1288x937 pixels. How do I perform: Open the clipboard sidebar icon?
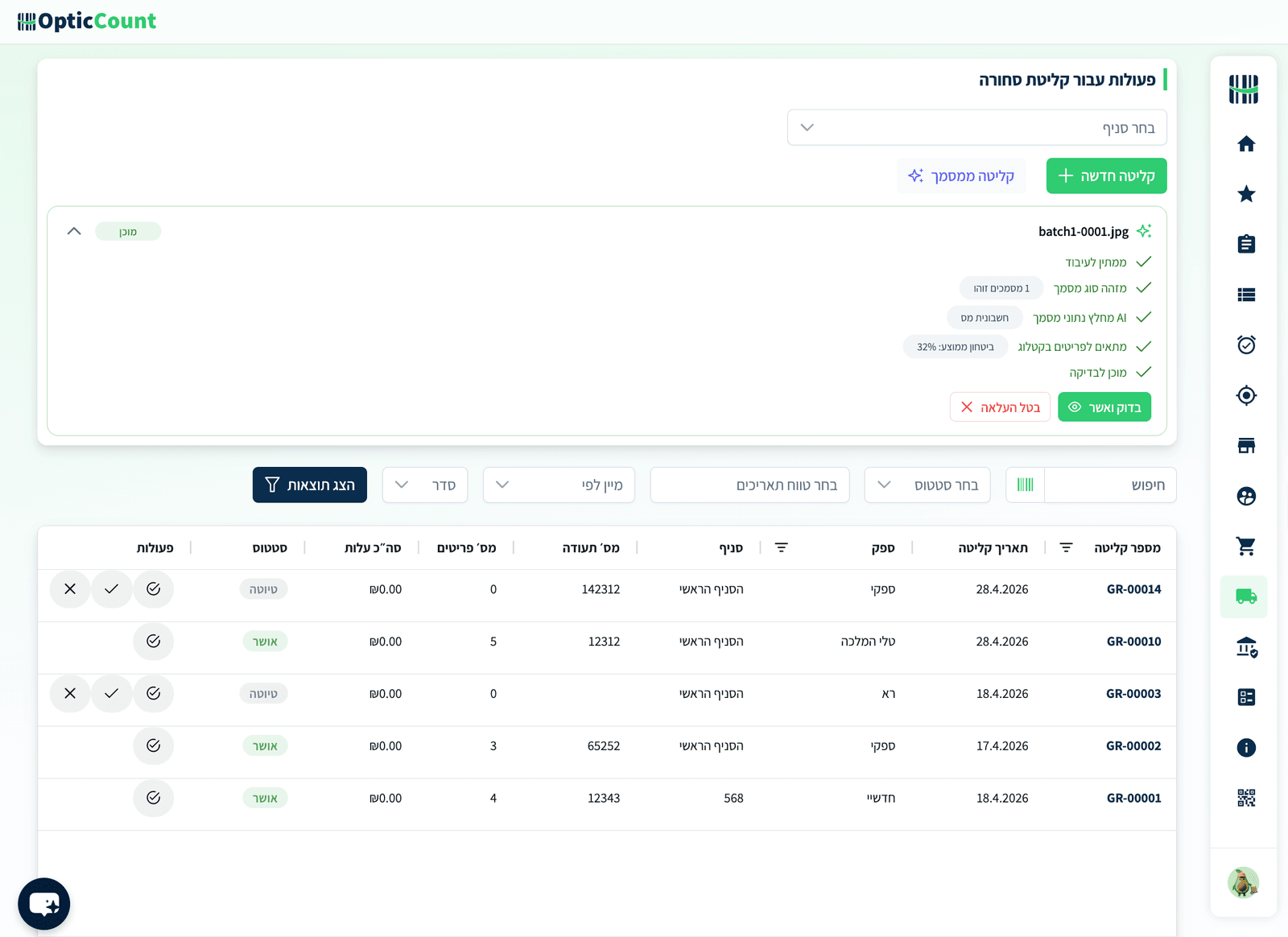(x=1246, y=244)
